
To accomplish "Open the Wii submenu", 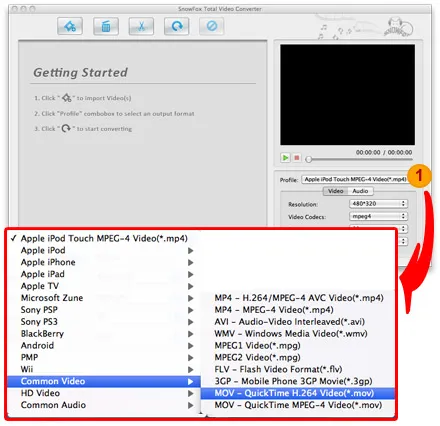I will tap(103, 369).
